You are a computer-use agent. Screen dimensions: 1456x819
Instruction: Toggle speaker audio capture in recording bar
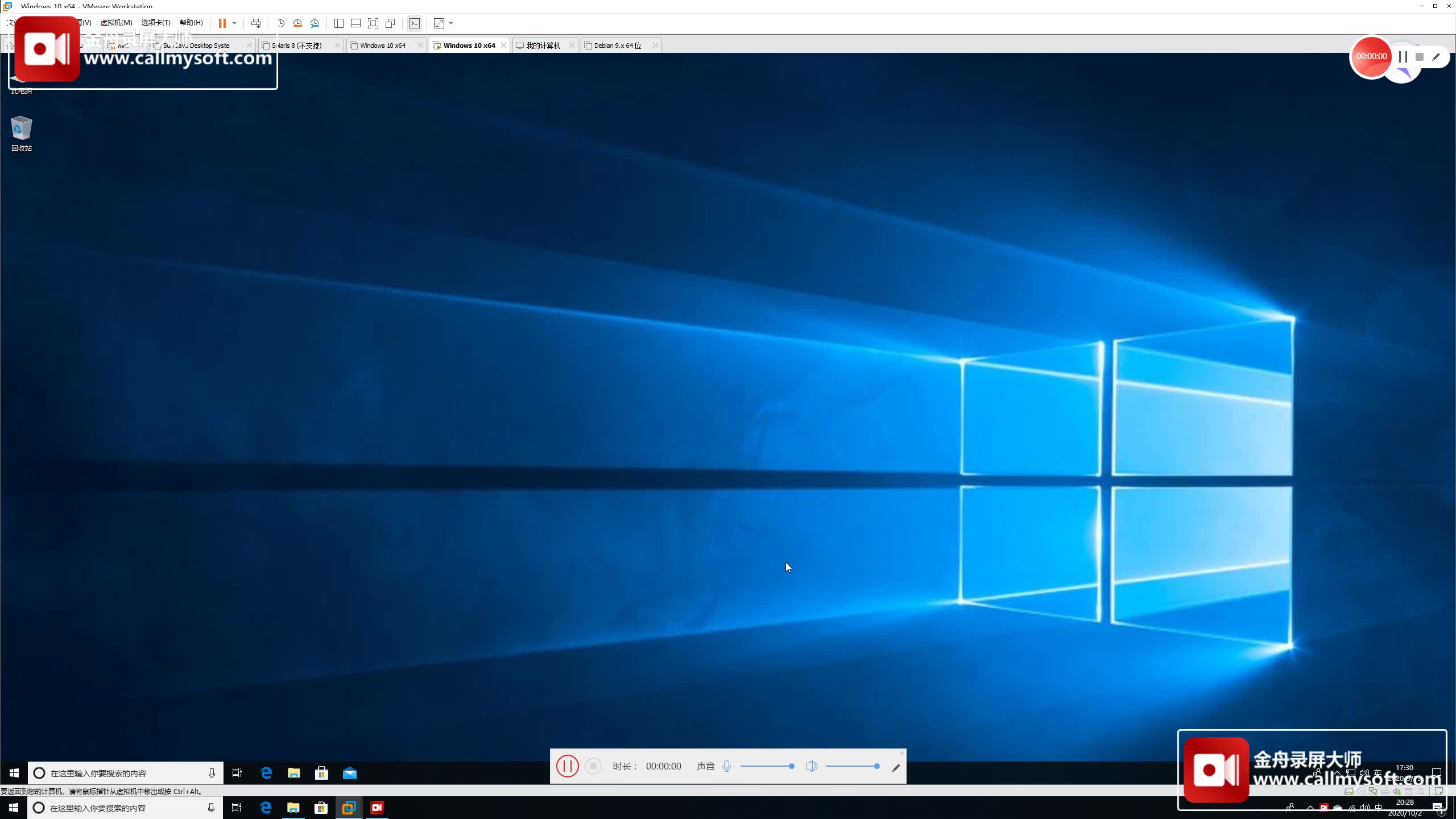click(x=812, y=766)
